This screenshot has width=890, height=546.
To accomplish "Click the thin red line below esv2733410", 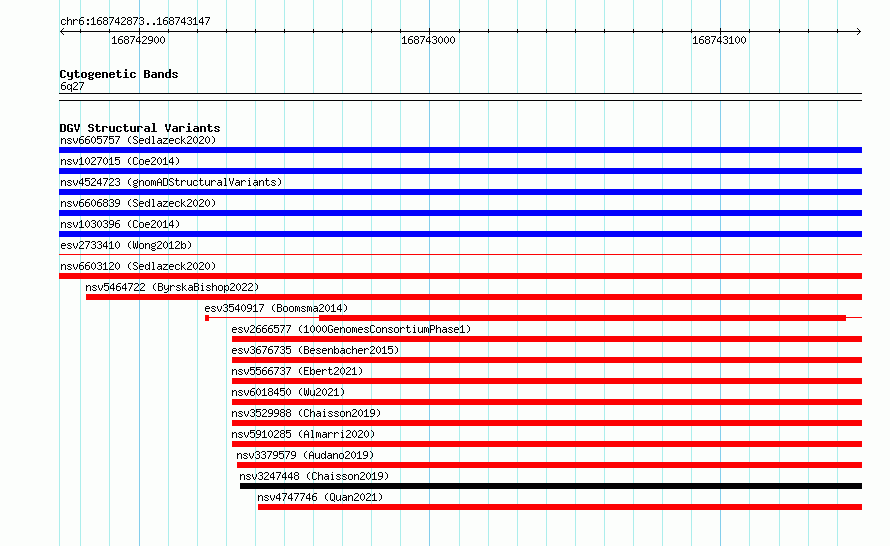I will click(x=460, y=255).
